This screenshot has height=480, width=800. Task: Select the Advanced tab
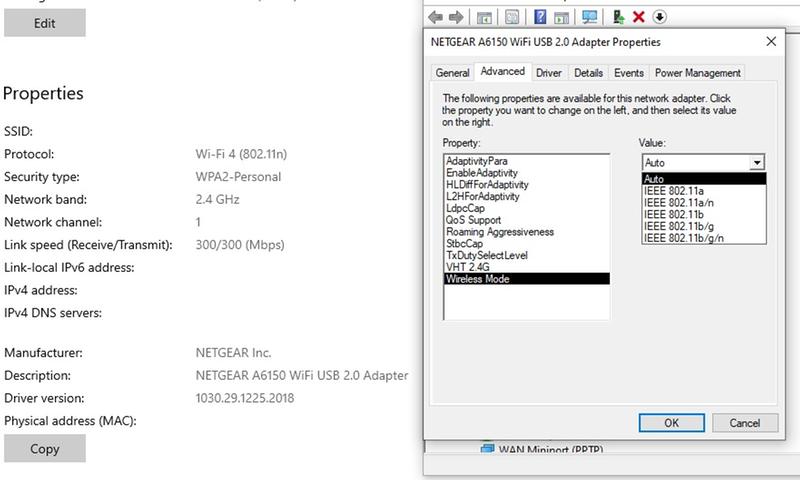click(503, 71)
